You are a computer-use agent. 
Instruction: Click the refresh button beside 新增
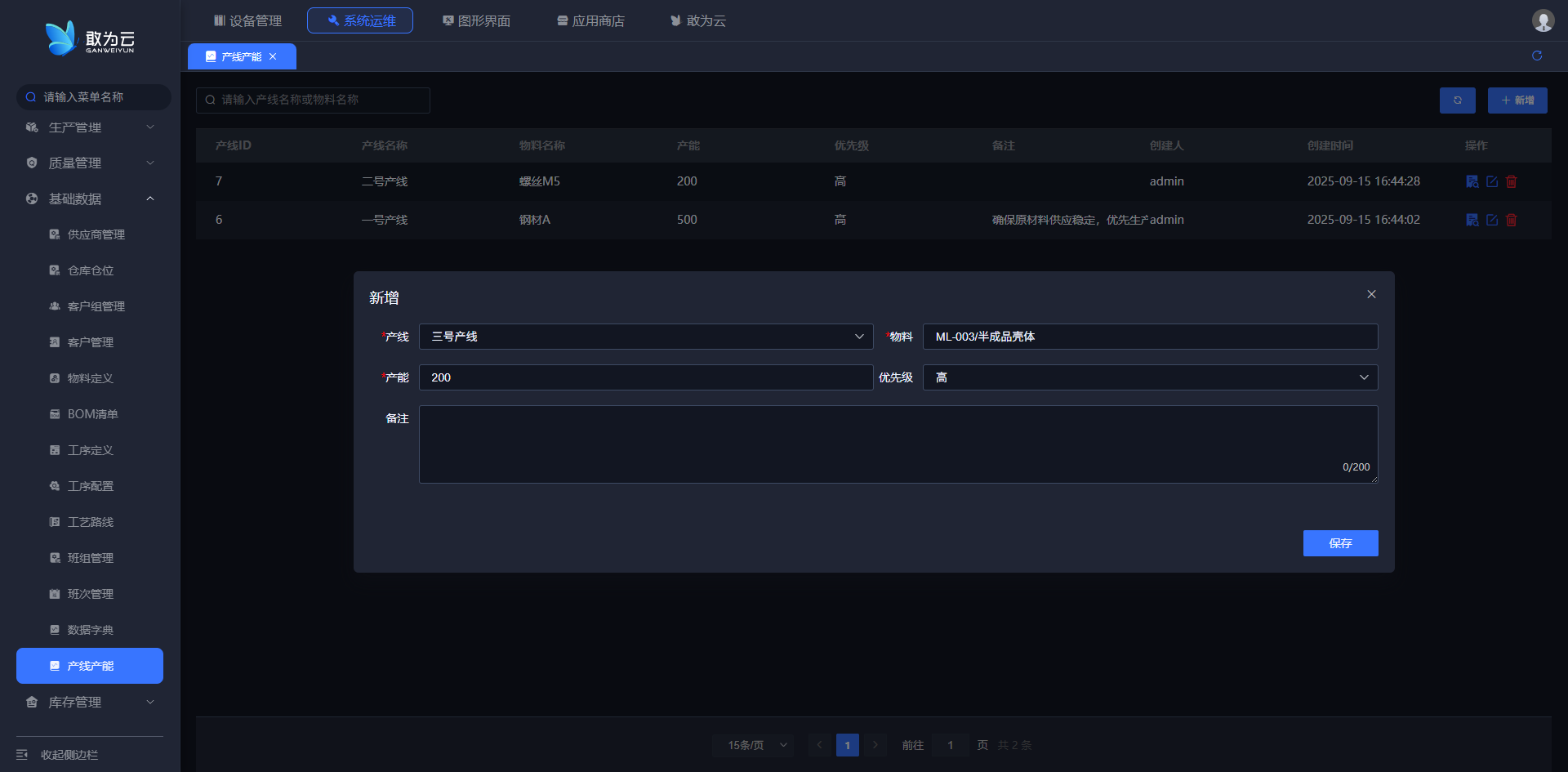point(1457,100)
